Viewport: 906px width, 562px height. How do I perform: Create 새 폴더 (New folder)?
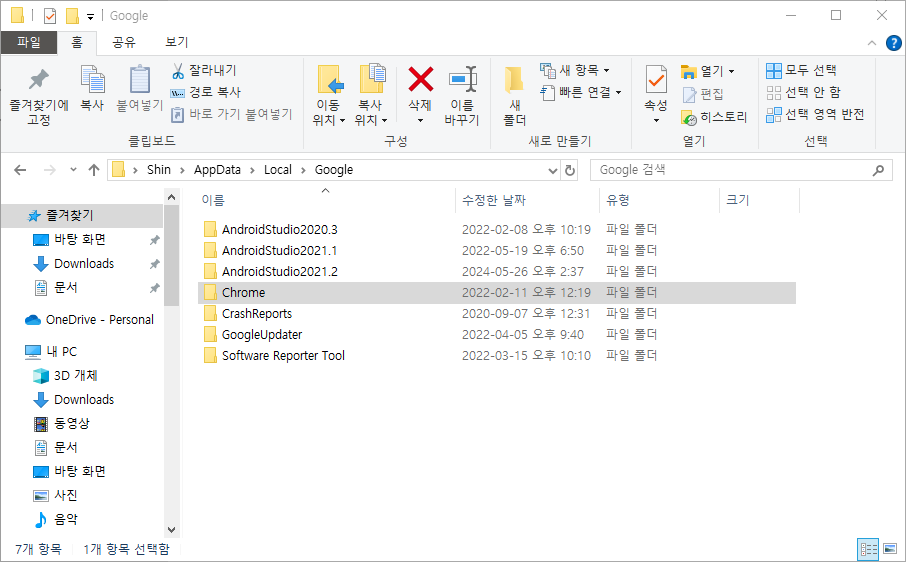[x=514, y=96]
